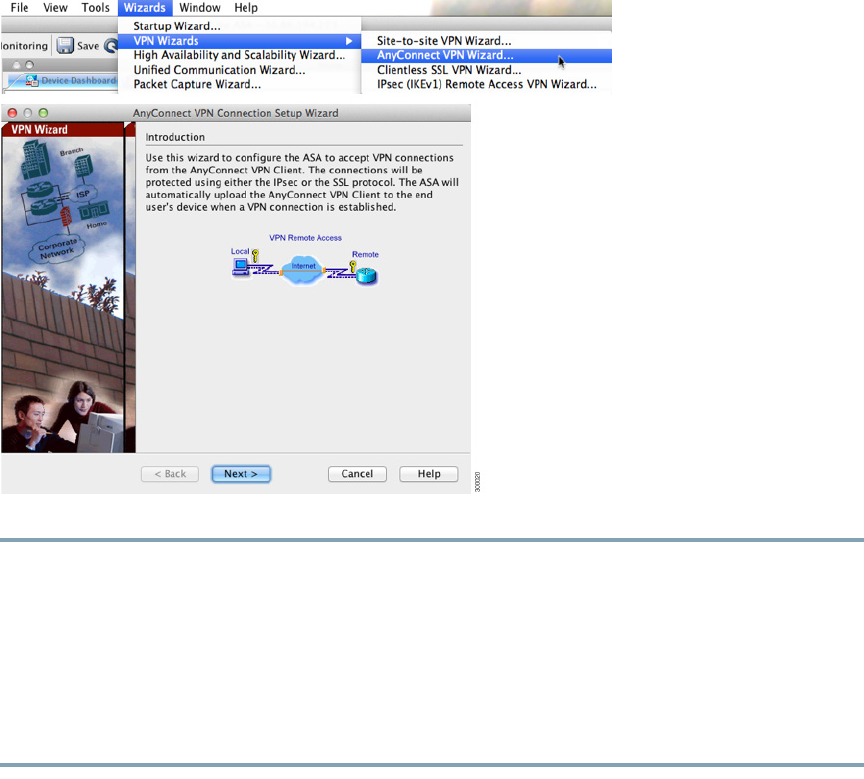Click the refresh icon next to Save
Viewport: 864px width, 779px height.
point(111,46)
